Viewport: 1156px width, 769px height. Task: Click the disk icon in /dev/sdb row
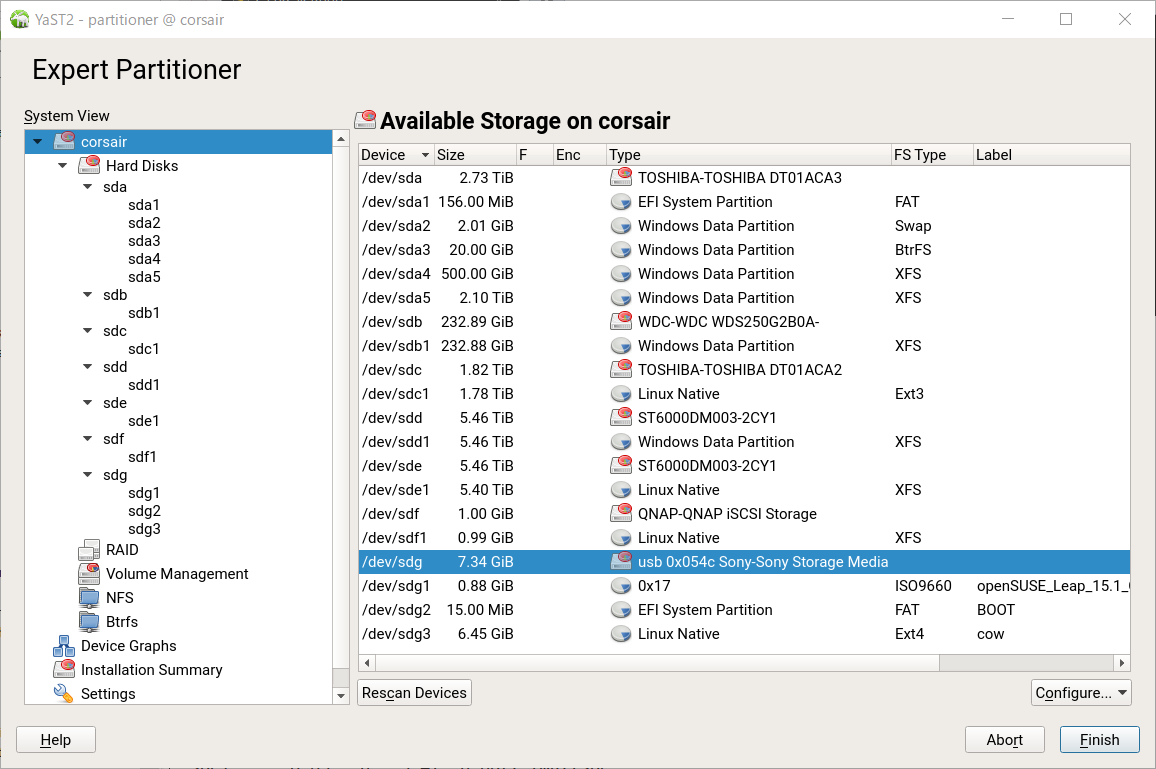coord(621,321)
